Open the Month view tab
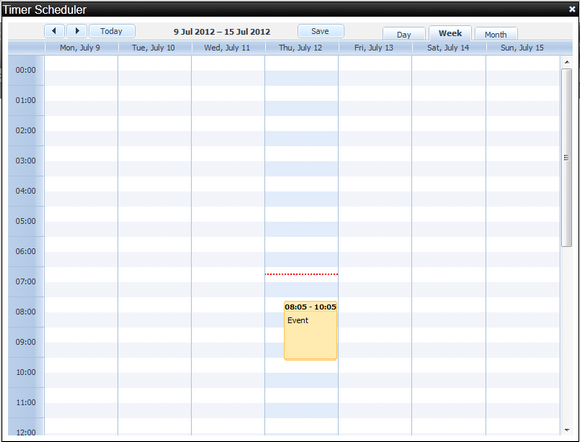Viewport: 580px width, 442px height. coord(496,34)
